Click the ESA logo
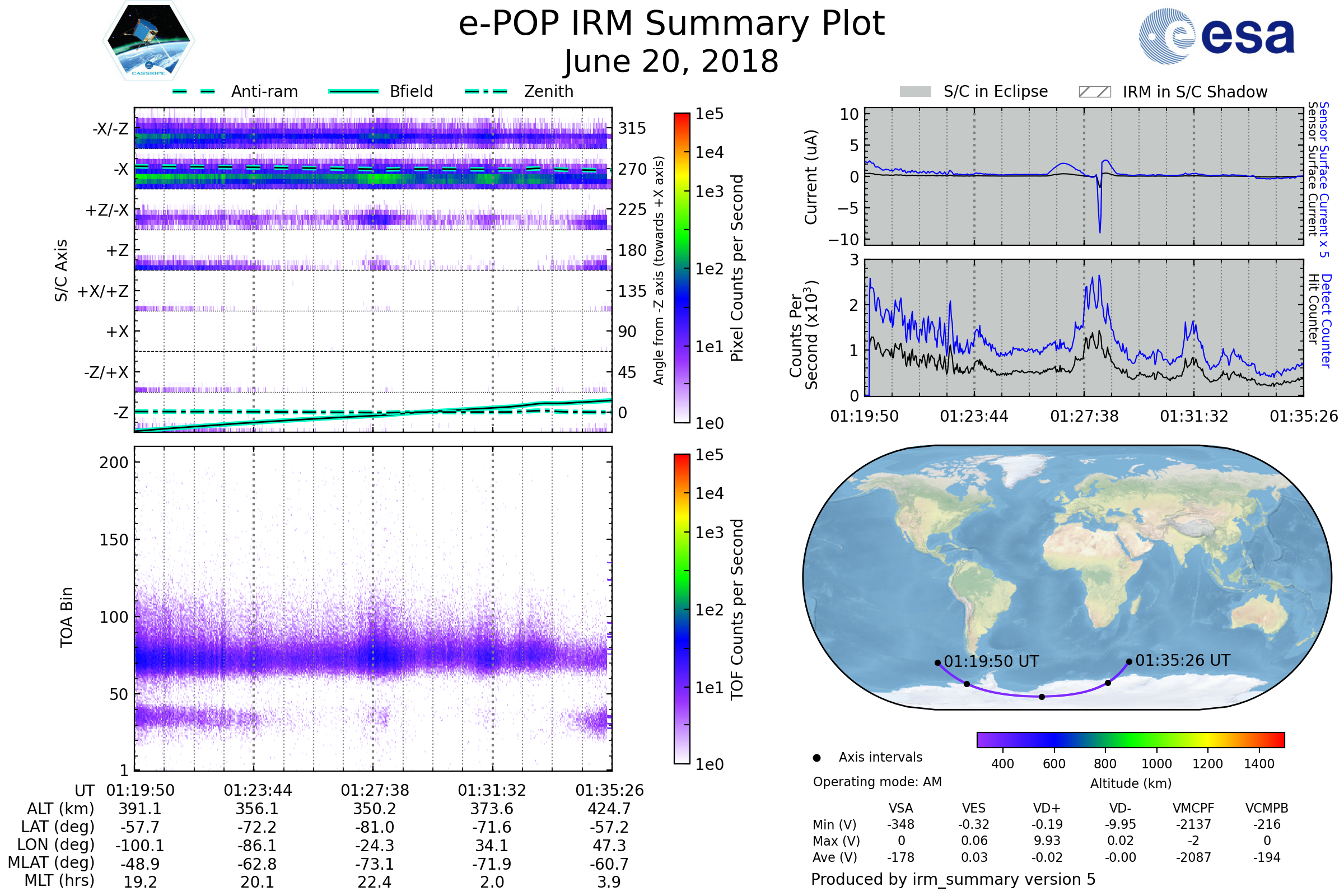This screenshot has height=896, width=1344. pos(1217,36)
